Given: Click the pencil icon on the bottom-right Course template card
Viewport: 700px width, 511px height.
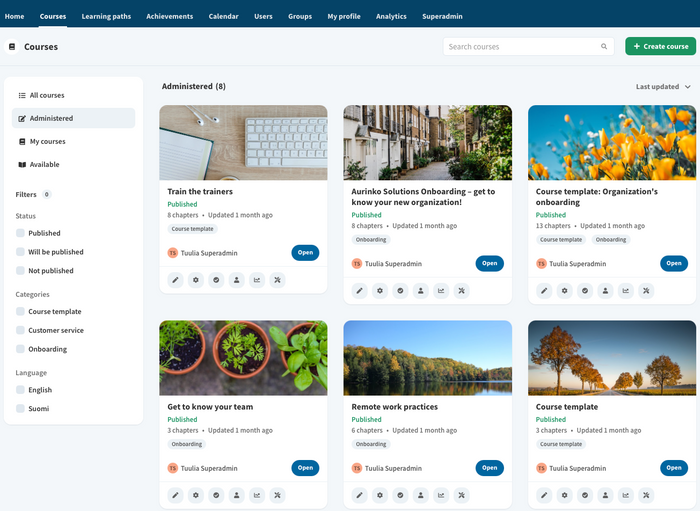Looking at the screenshot, I should 544,495.
